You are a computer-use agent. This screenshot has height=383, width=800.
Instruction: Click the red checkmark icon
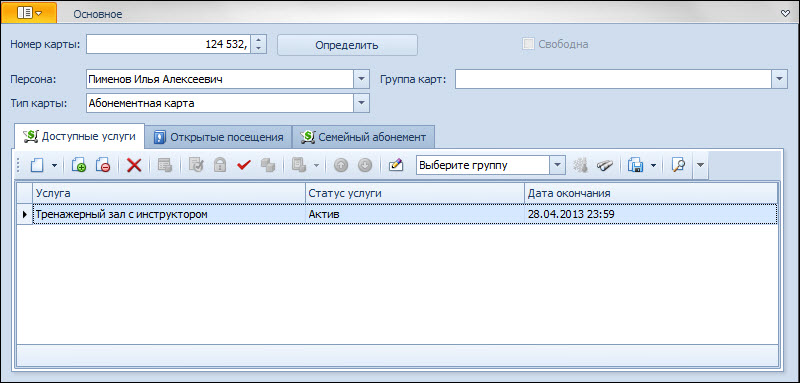244,165
